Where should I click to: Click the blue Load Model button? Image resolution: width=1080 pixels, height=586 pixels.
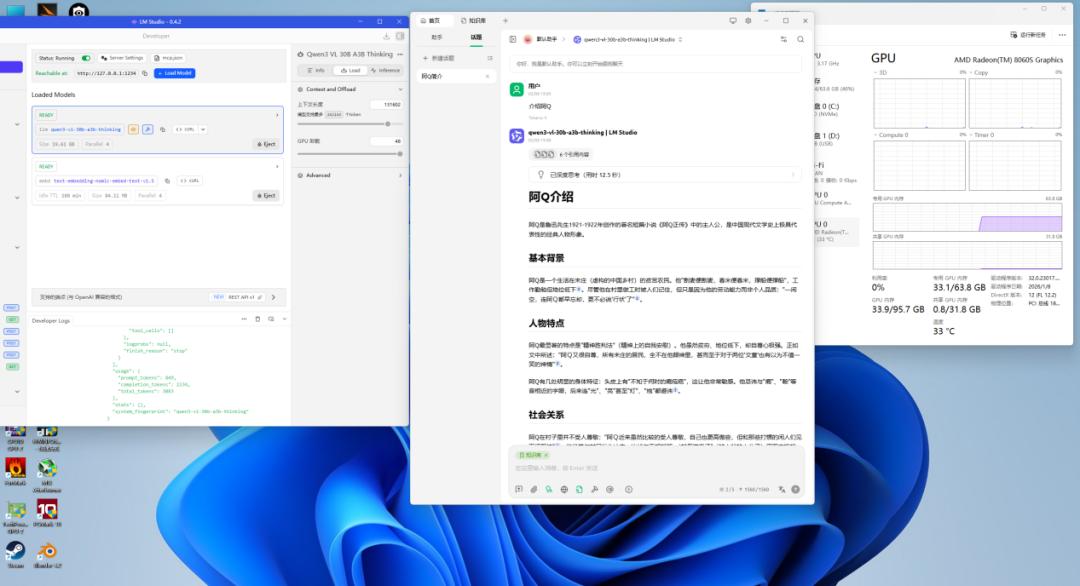[x=175, y=73]
